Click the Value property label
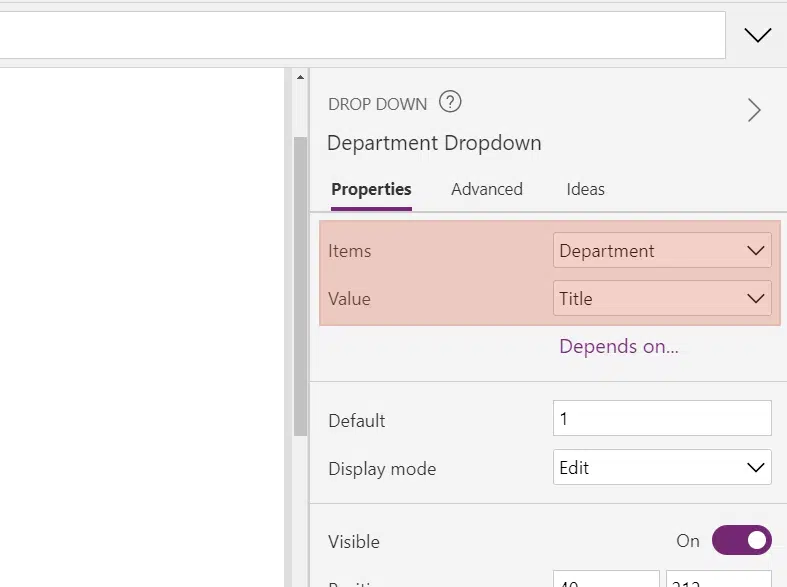Viewport: 787px width, 587px height. coord(349,299)
